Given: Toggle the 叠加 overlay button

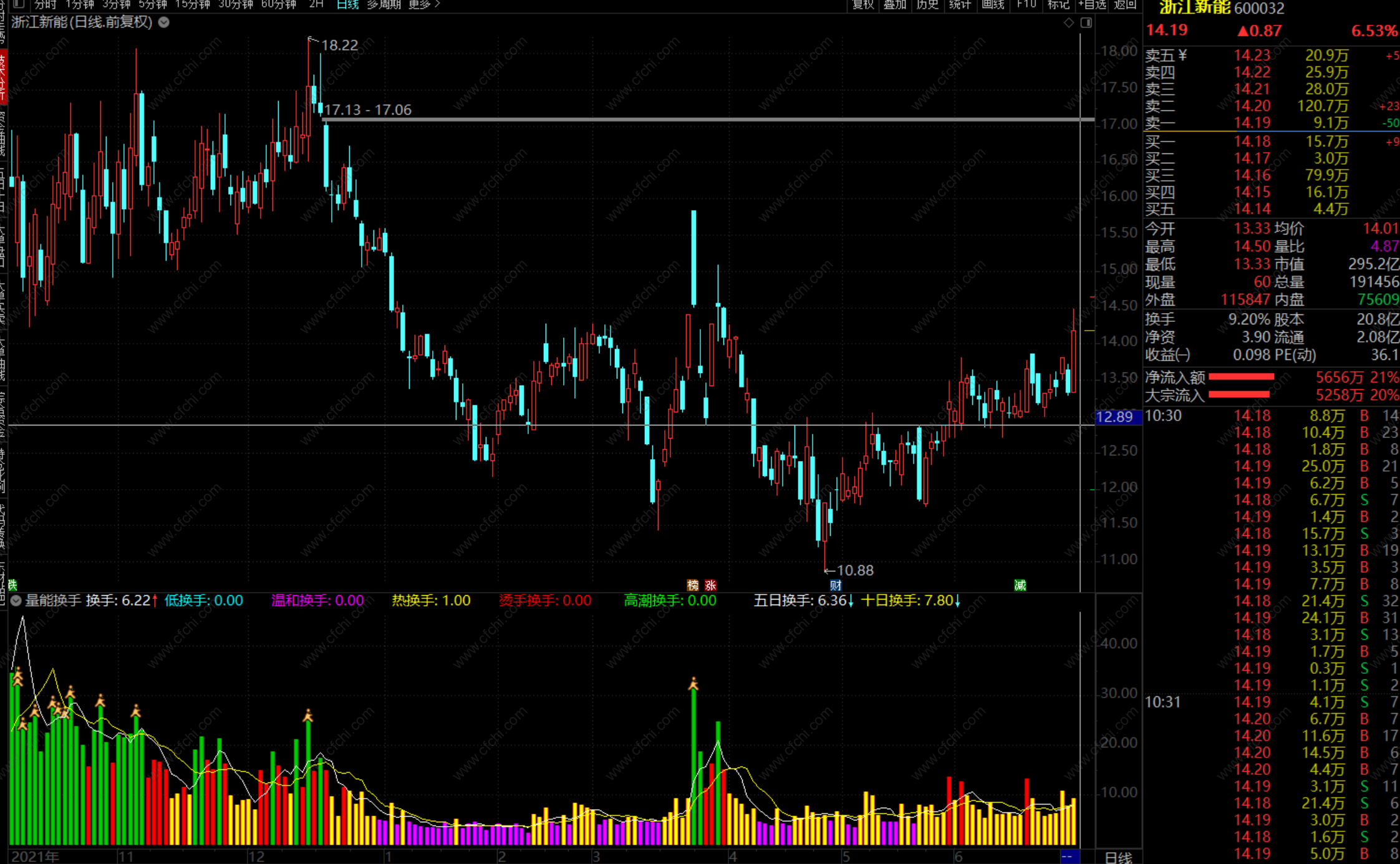Looking at the screenshot, I should (x=895, y=4).
